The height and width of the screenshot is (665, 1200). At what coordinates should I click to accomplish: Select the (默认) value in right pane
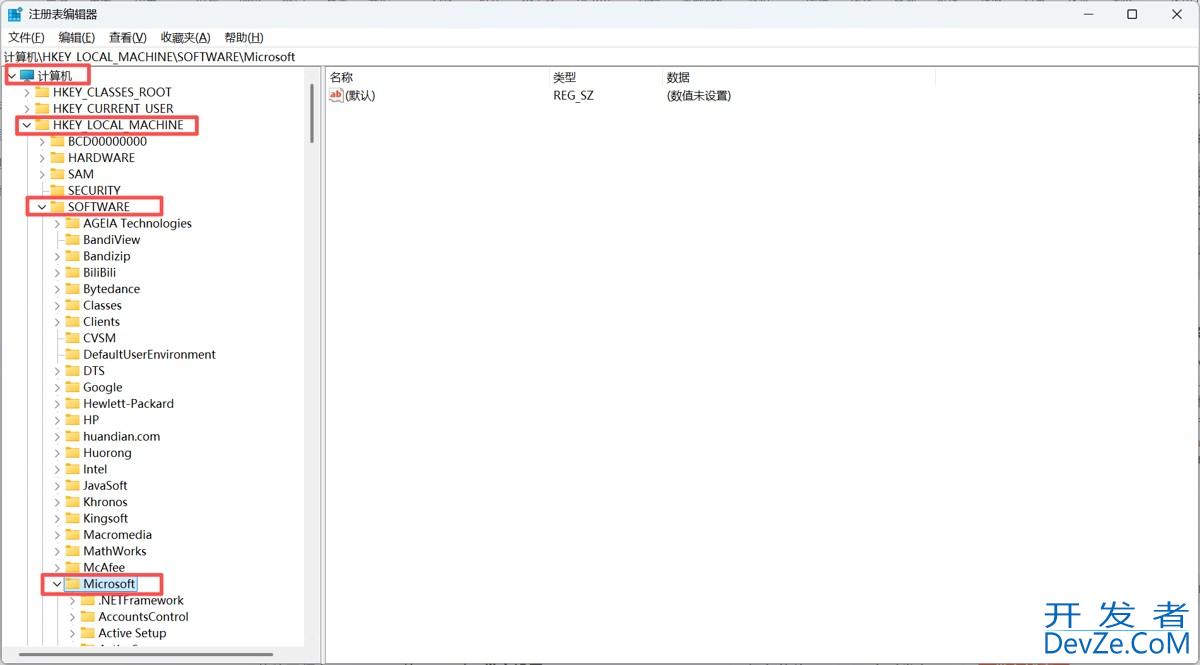point(360,95)
